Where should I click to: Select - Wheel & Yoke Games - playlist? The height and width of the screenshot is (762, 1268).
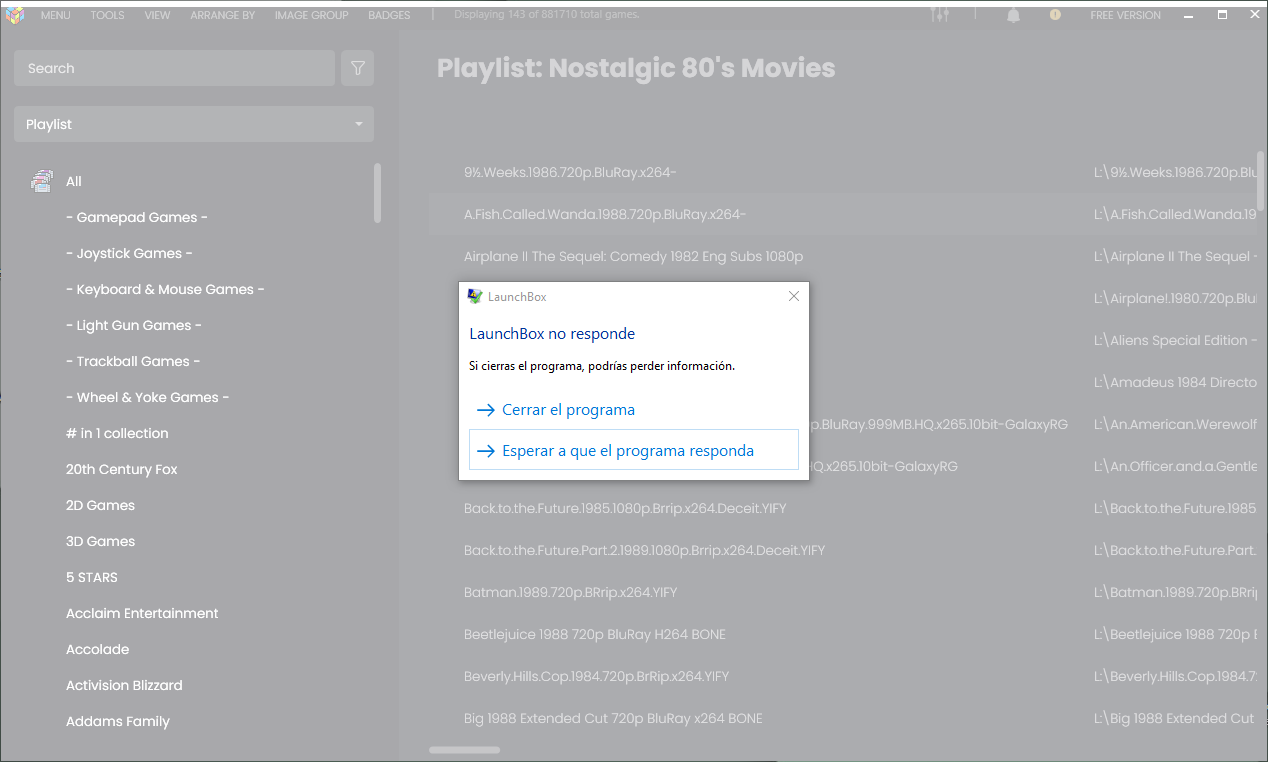click(x=148, y=397)
